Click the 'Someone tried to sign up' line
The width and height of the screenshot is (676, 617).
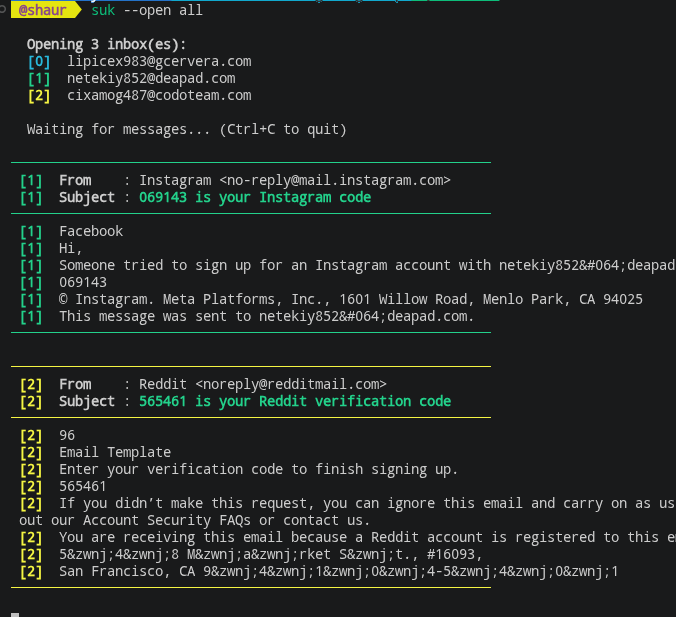coord(367,265)
